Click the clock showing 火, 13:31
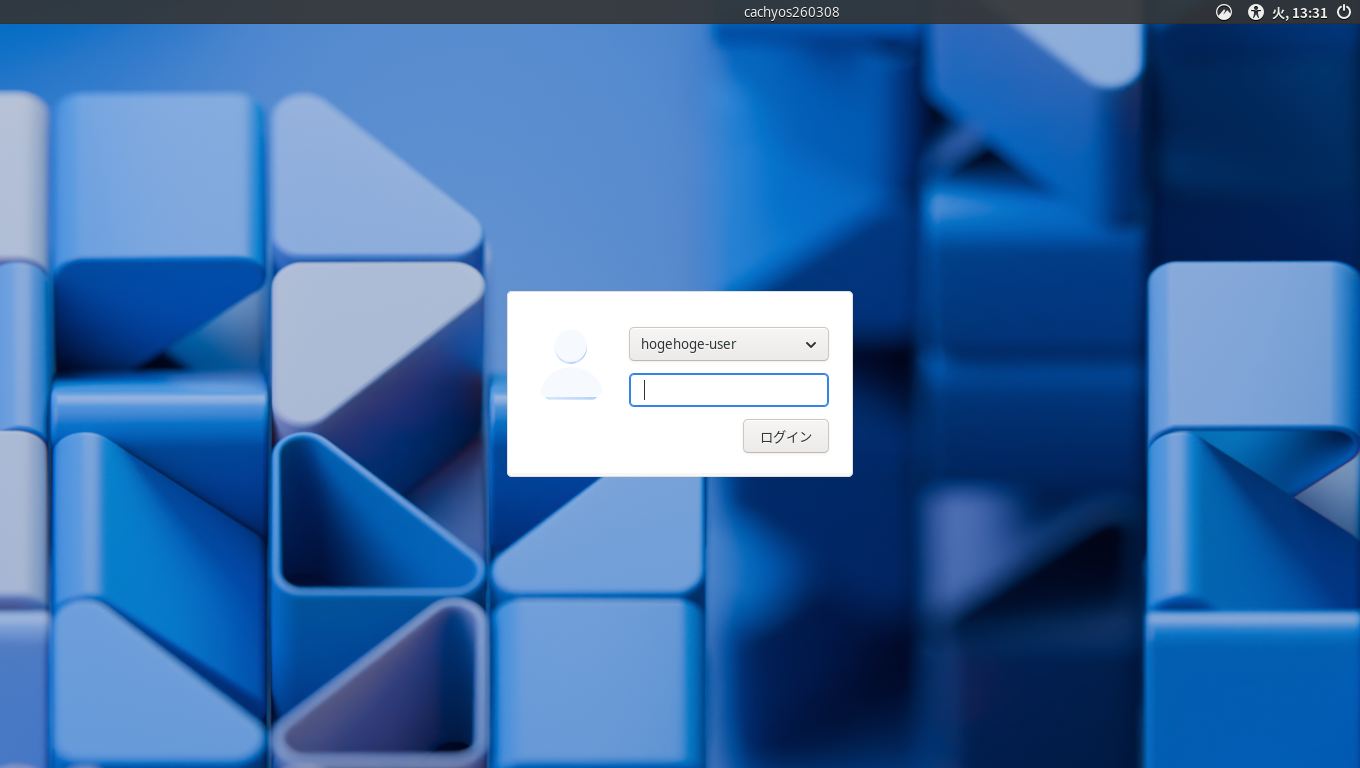The width and height of the screenshot is (1360, 768). tap(1299, 12)
